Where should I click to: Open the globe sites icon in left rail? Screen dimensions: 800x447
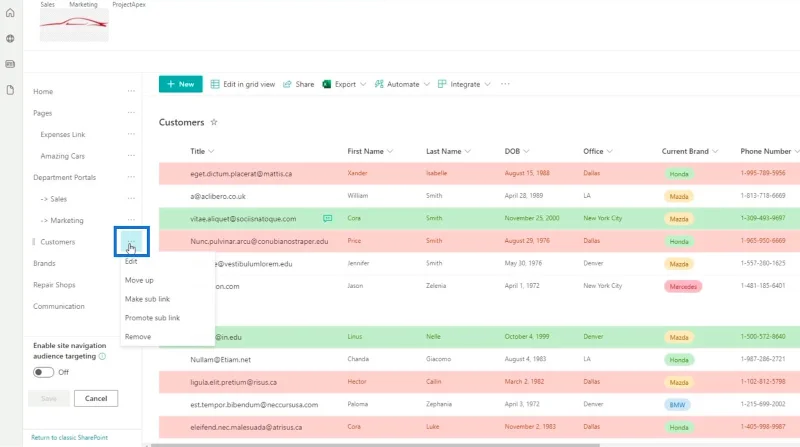coord(10,38)
